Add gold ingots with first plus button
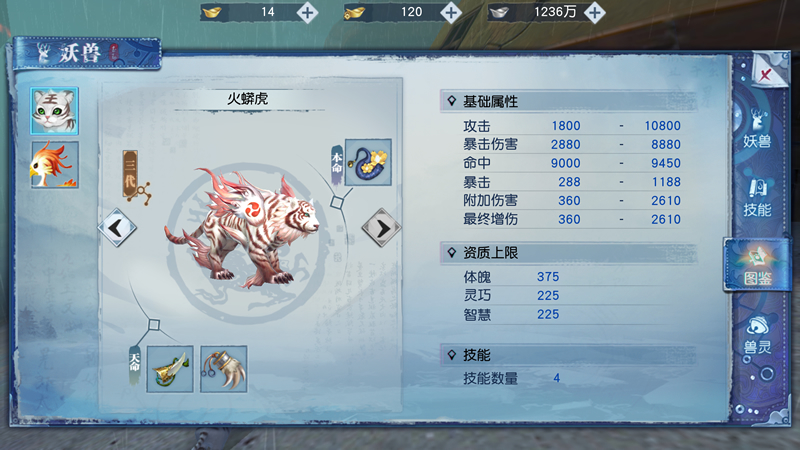The image size is (800, 450). coord(307,12)
